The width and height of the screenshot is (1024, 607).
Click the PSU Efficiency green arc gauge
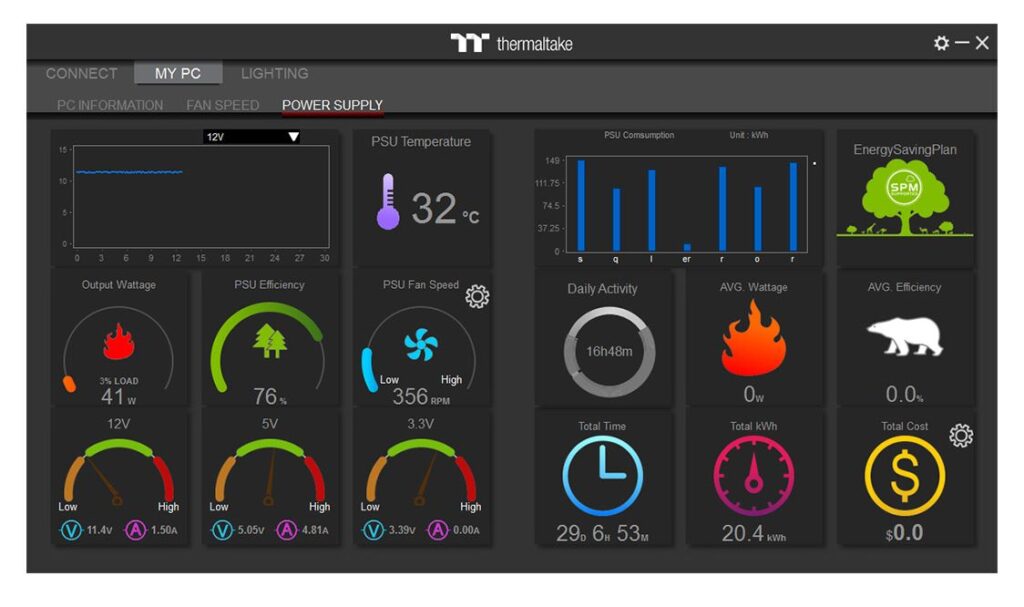point(268,347)
